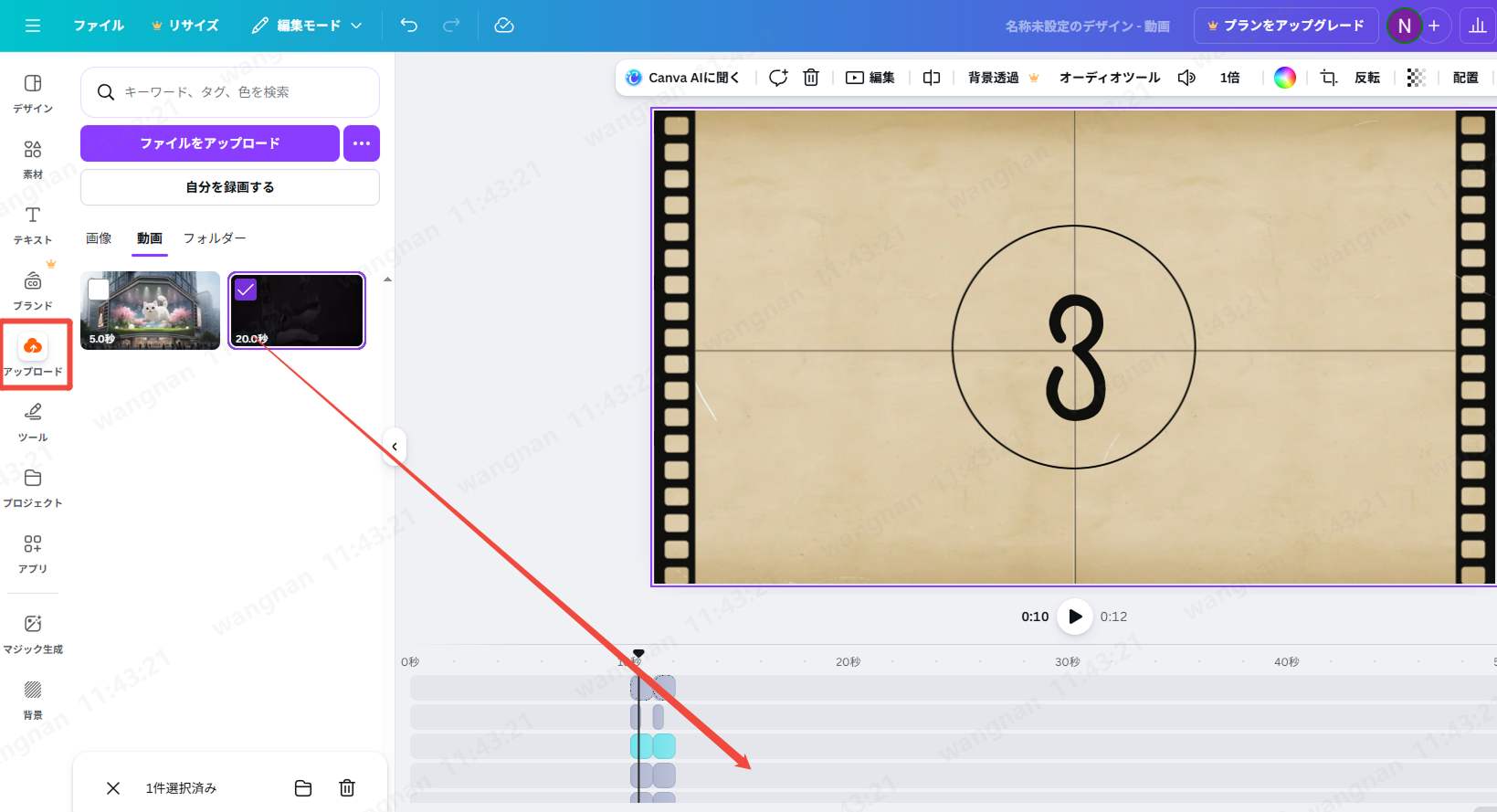The height and width of the screenshot is (812, 1497).
Task: Redo the last action
Action: (451, 26)
